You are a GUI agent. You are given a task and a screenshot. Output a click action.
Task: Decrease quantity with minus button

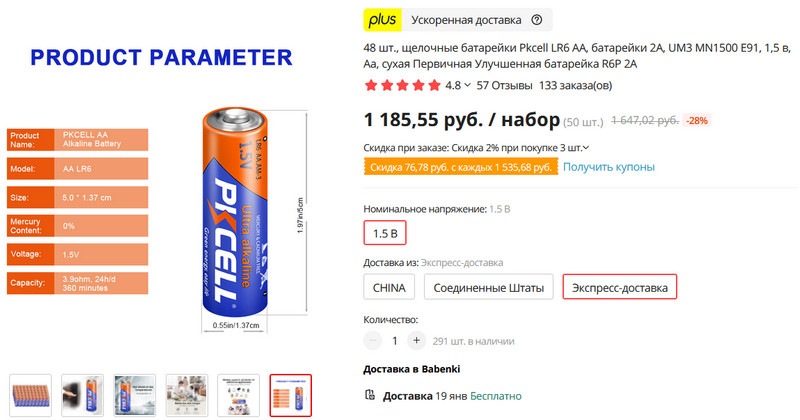(373, 340)
